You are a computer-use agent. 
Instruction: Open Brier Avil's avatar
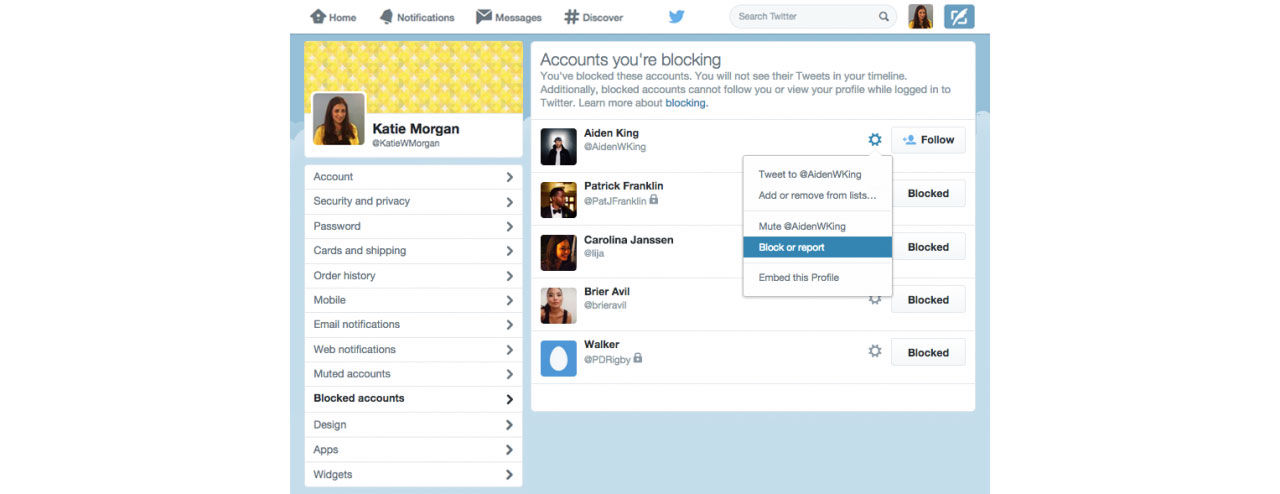tap(559, 305)
